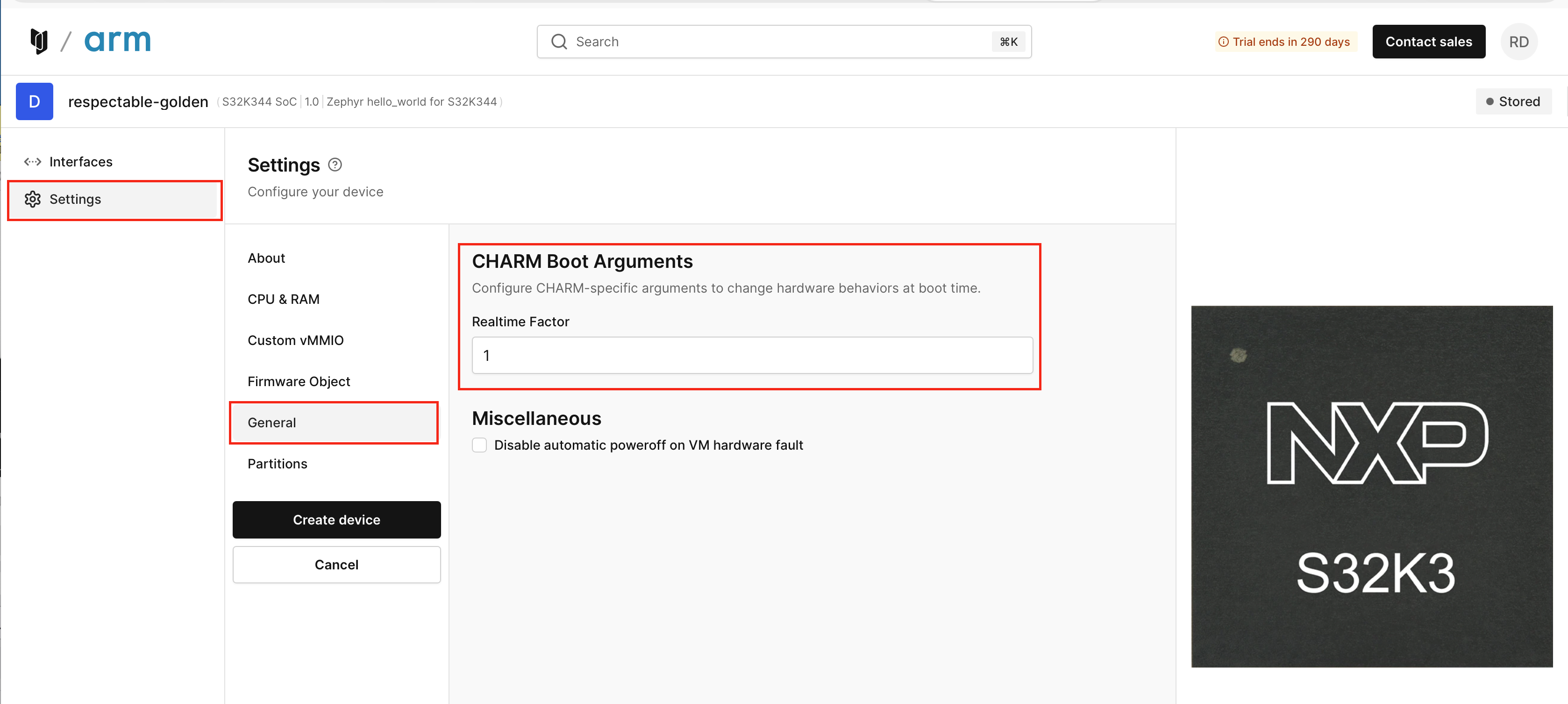Click the search magnifier icon
The height and width of the screenshot is (704, 1568).
[x=559, y=42]
